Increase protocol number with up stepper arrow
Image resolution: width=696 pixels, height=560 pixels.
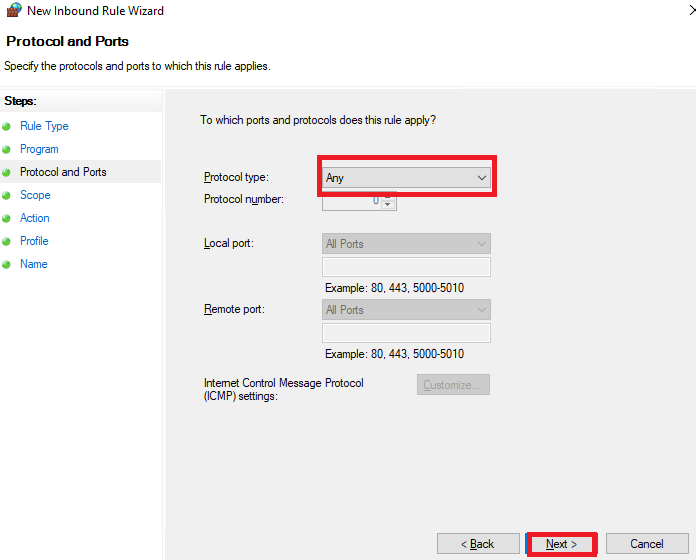(x=388, y=197)
